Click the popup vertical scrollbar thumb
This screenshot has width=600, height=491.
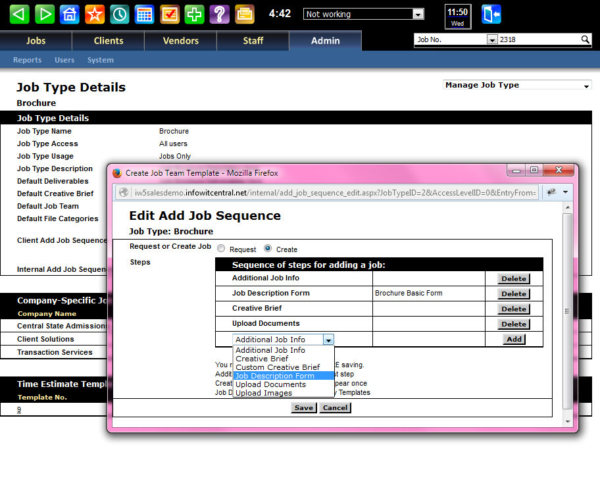(567, 311)
